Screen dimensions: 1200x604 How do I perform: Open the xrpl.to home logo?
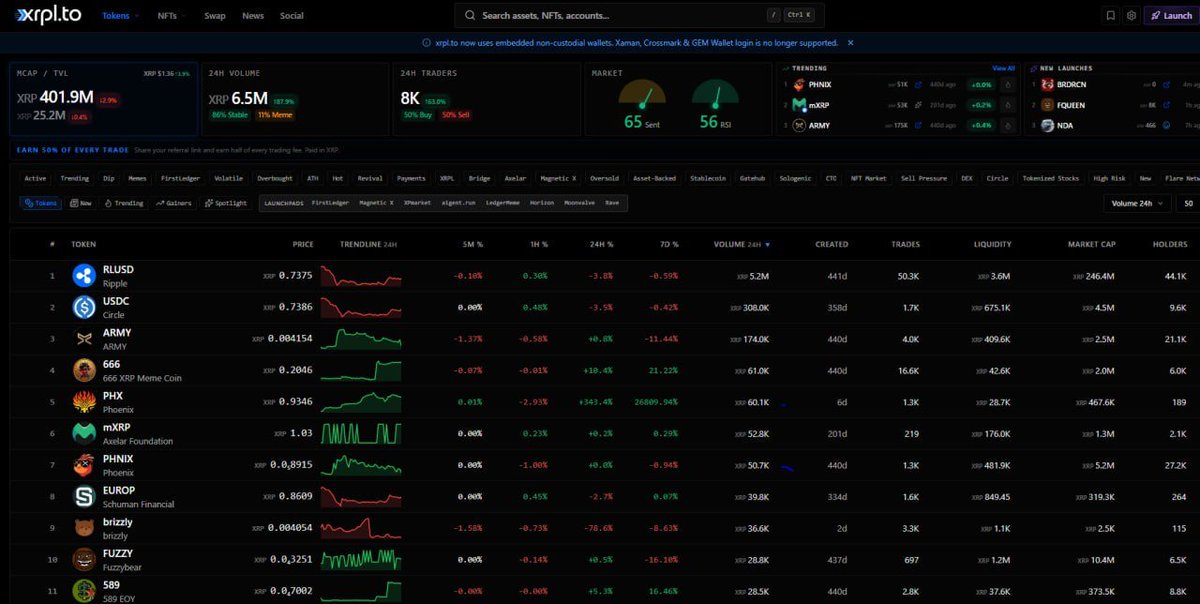tap(49, 16)
